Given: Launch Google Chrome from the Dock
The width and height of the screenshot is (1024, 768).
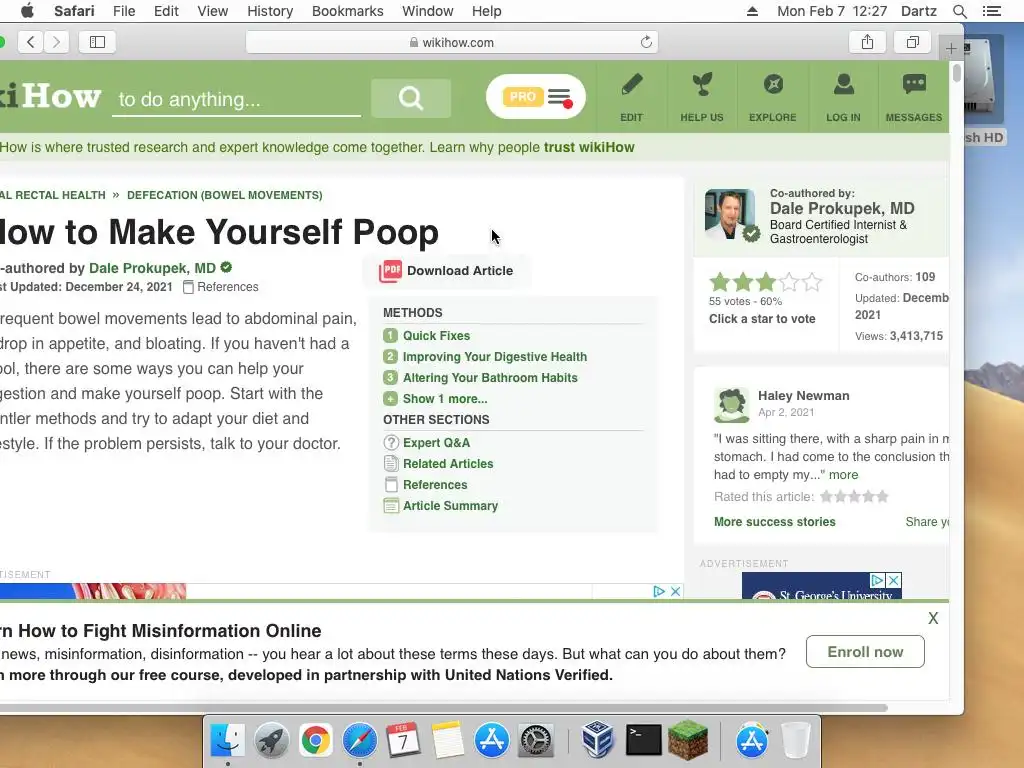Looking at the screenshot, I should 315,740.
